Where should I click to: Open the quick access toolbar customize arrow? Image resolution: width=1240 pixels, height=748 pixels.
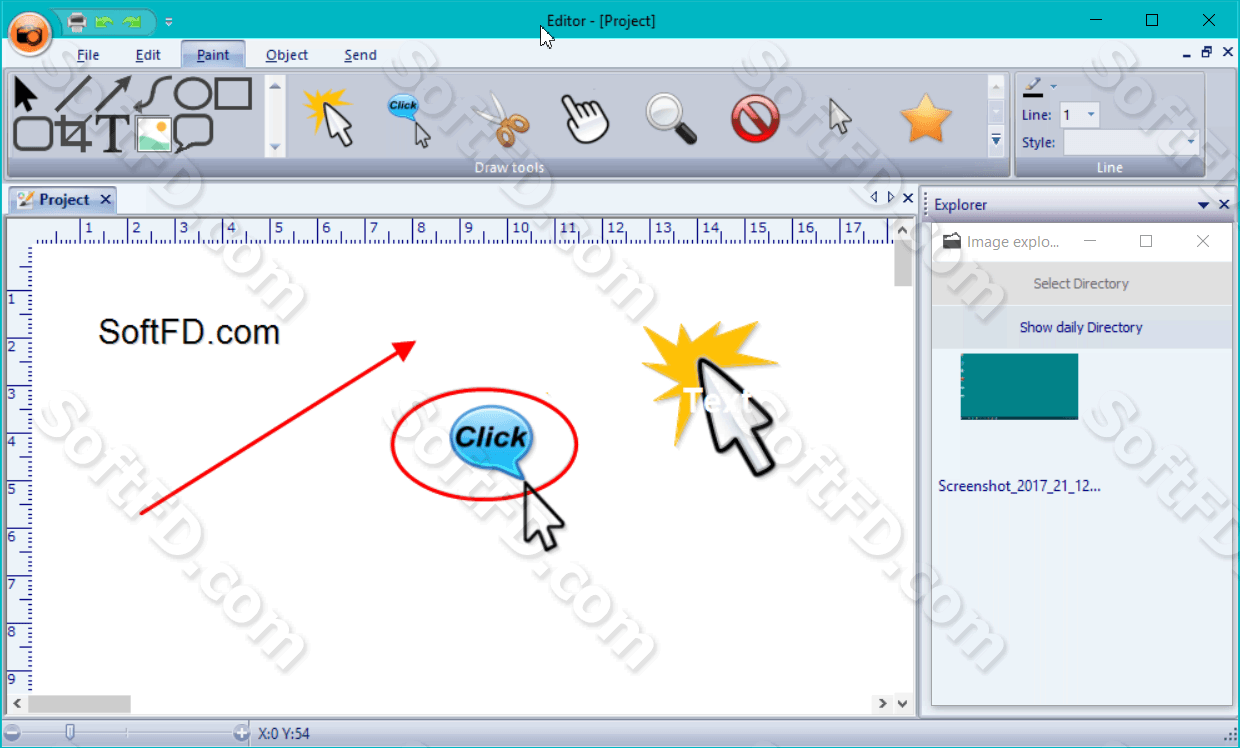(169, 21)
